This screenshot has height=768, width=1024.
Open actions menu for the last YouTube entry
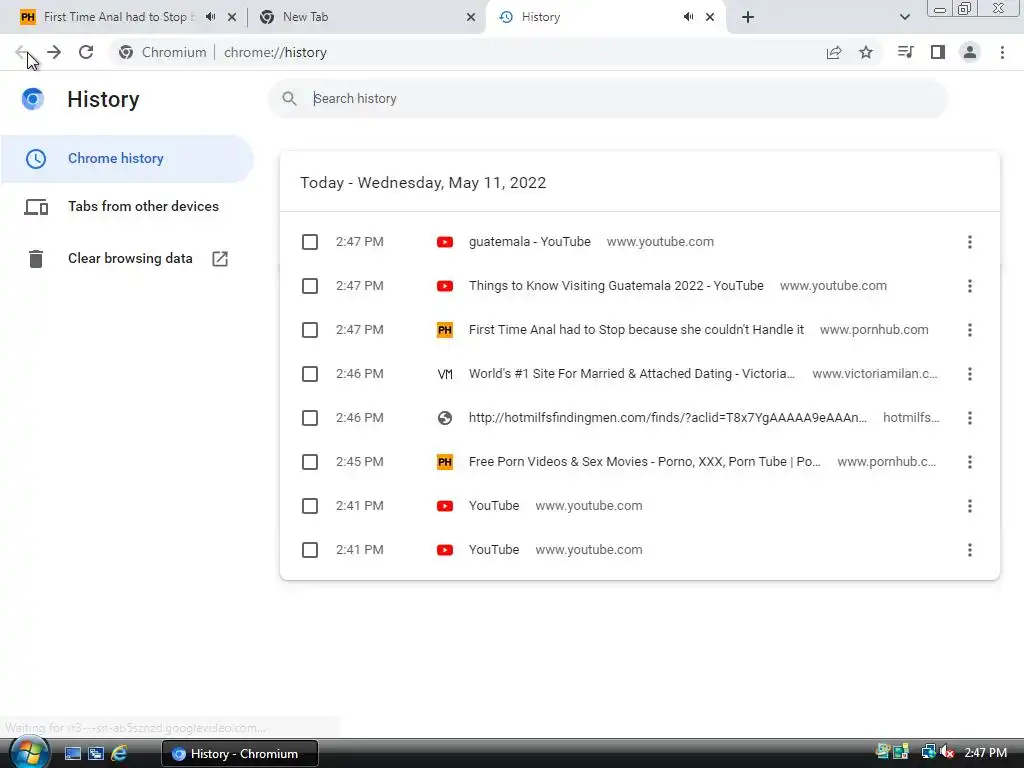point(970,550)
